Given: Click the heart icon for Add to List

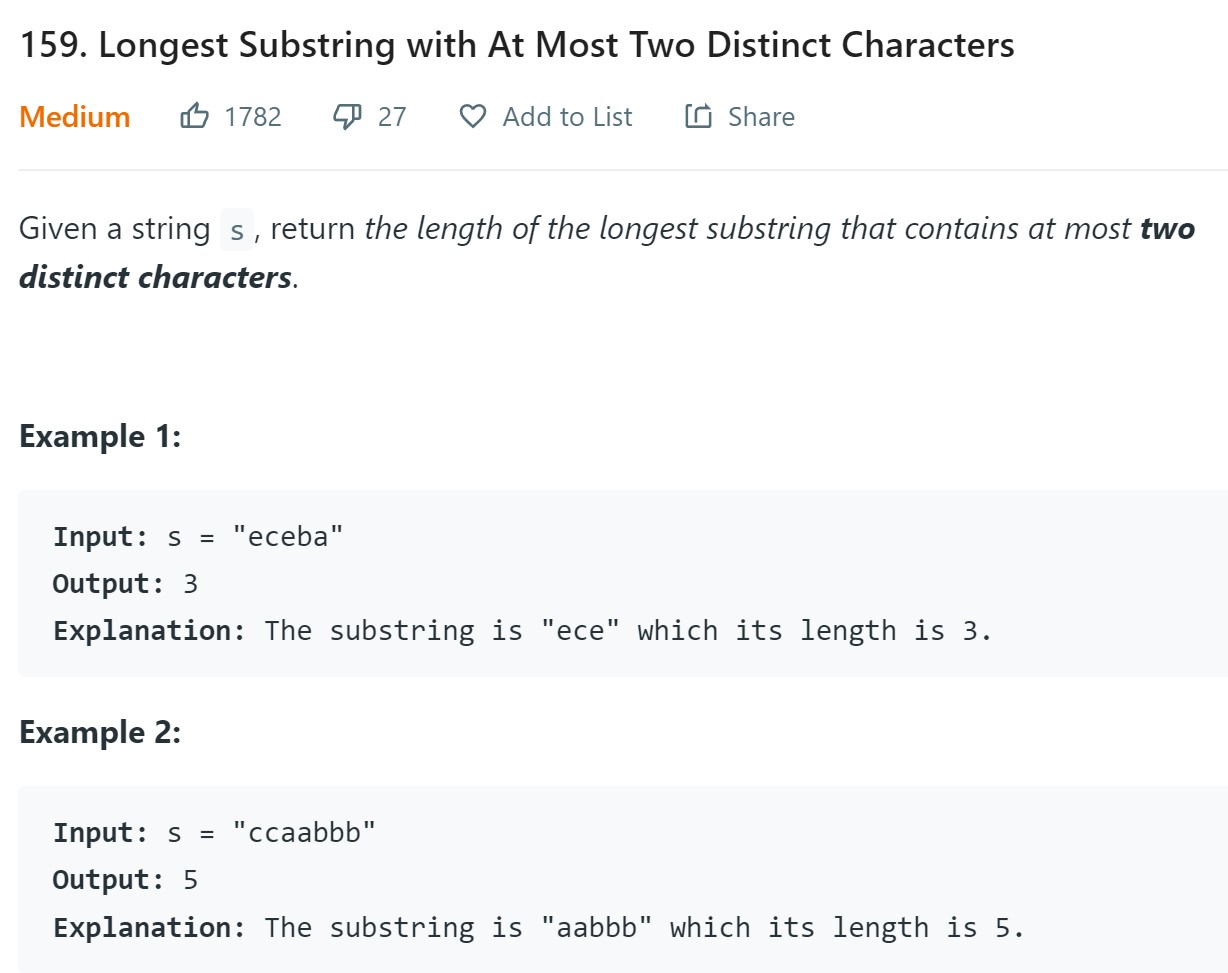Looking at the screenshot, I should 472,117.
